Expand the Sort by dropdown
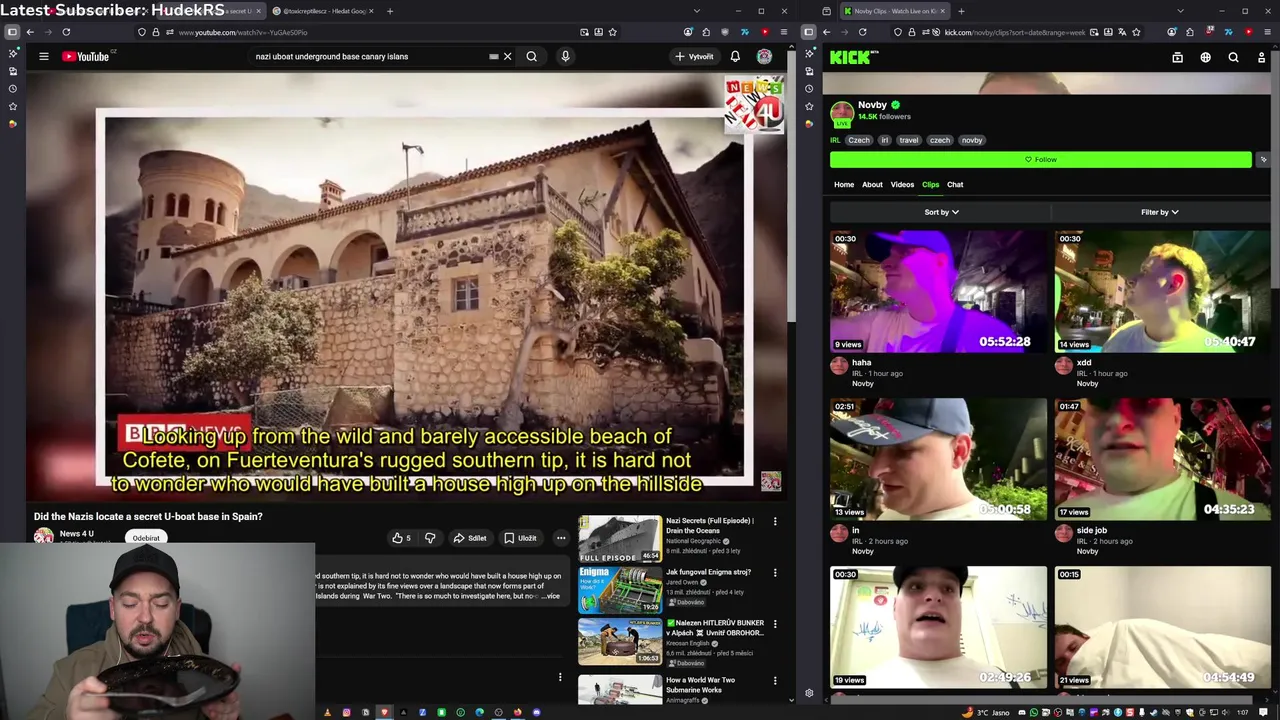Screen dimensions: 1280x720 (x=941, y=212)
